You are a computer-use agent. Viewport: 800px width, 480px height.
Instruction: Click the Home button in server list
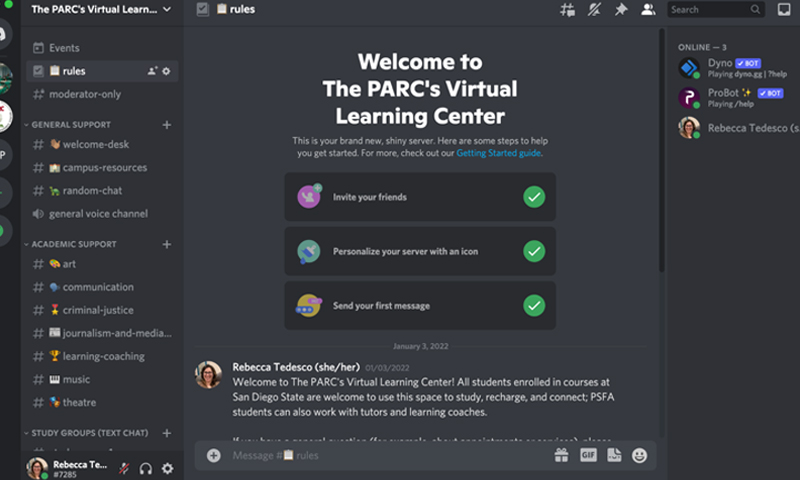click(x=2, y=34)
